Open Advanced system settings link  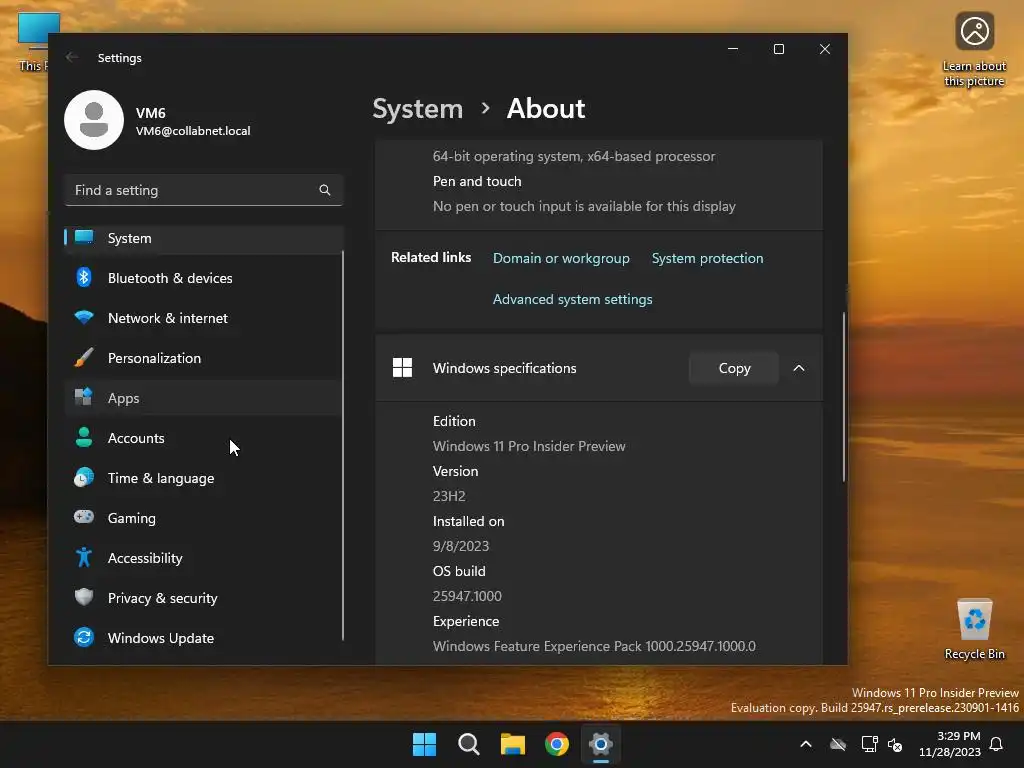tap(572, 299)
